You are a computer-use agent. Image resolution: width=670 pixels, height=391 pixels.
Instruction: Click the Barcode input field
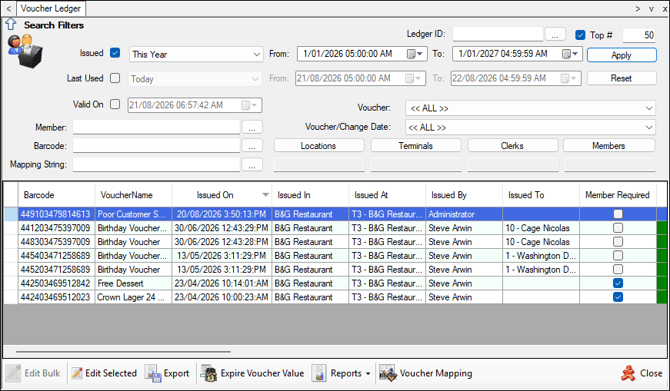tap(156, 145)
